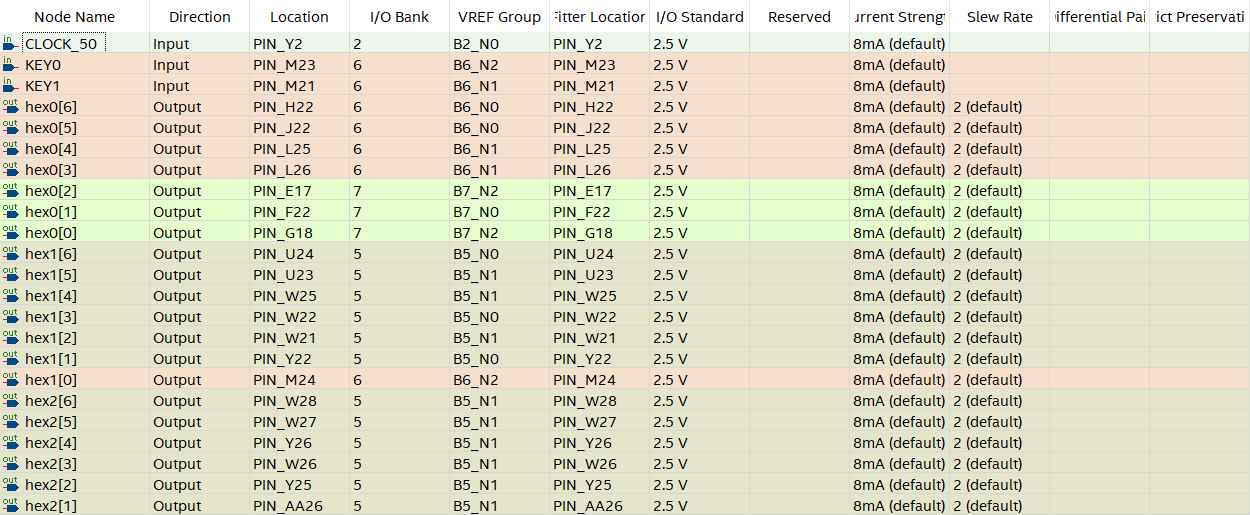The image size is (1250, 515).
Task: Click the input pin icon beside CLOCK_50
Action: [10, 43]
